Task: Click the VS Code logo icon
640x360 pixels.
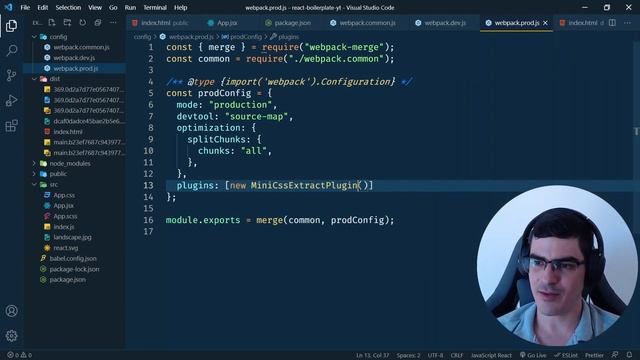Action: (9, 7)
